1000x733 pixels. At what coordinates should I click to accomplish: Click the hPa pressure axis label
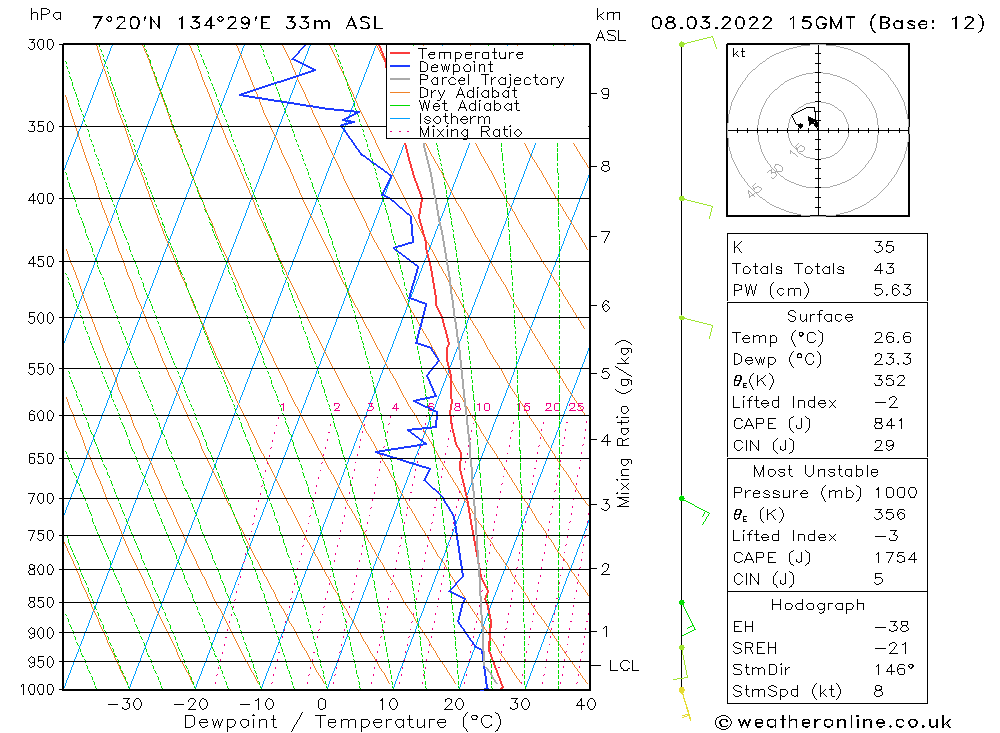[x=45, y=15]
